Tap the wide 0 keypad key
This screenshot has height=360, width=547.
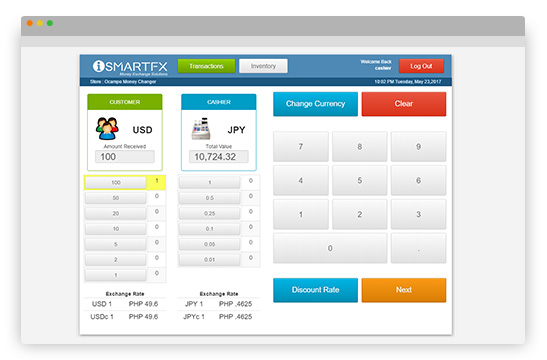click(x=330, y=248)
